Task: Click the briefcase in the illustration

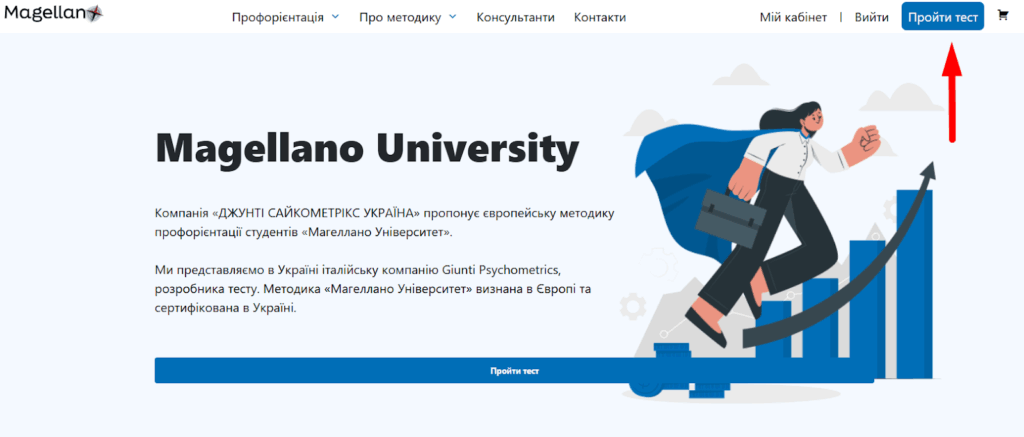Action: coord(731,218)
